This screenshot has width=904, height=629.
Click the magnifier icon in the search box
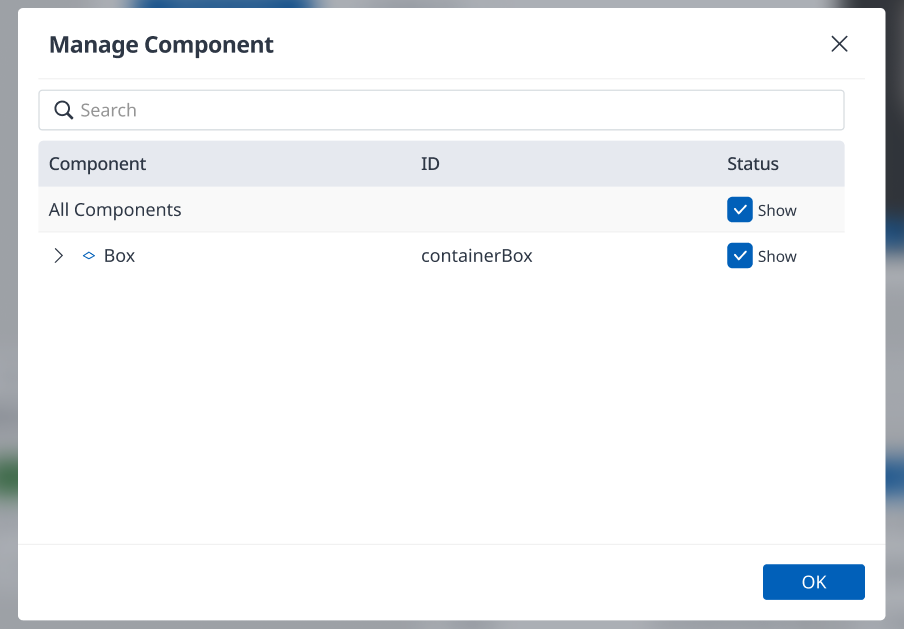[x=63, y=110]
